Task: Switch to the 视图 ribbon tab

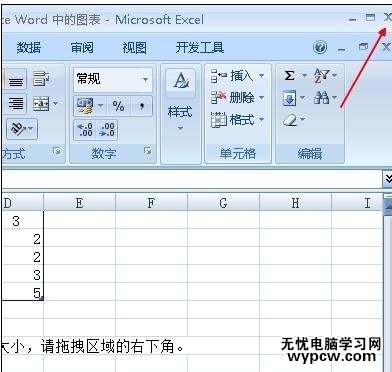Action: [x=134, y=48]
